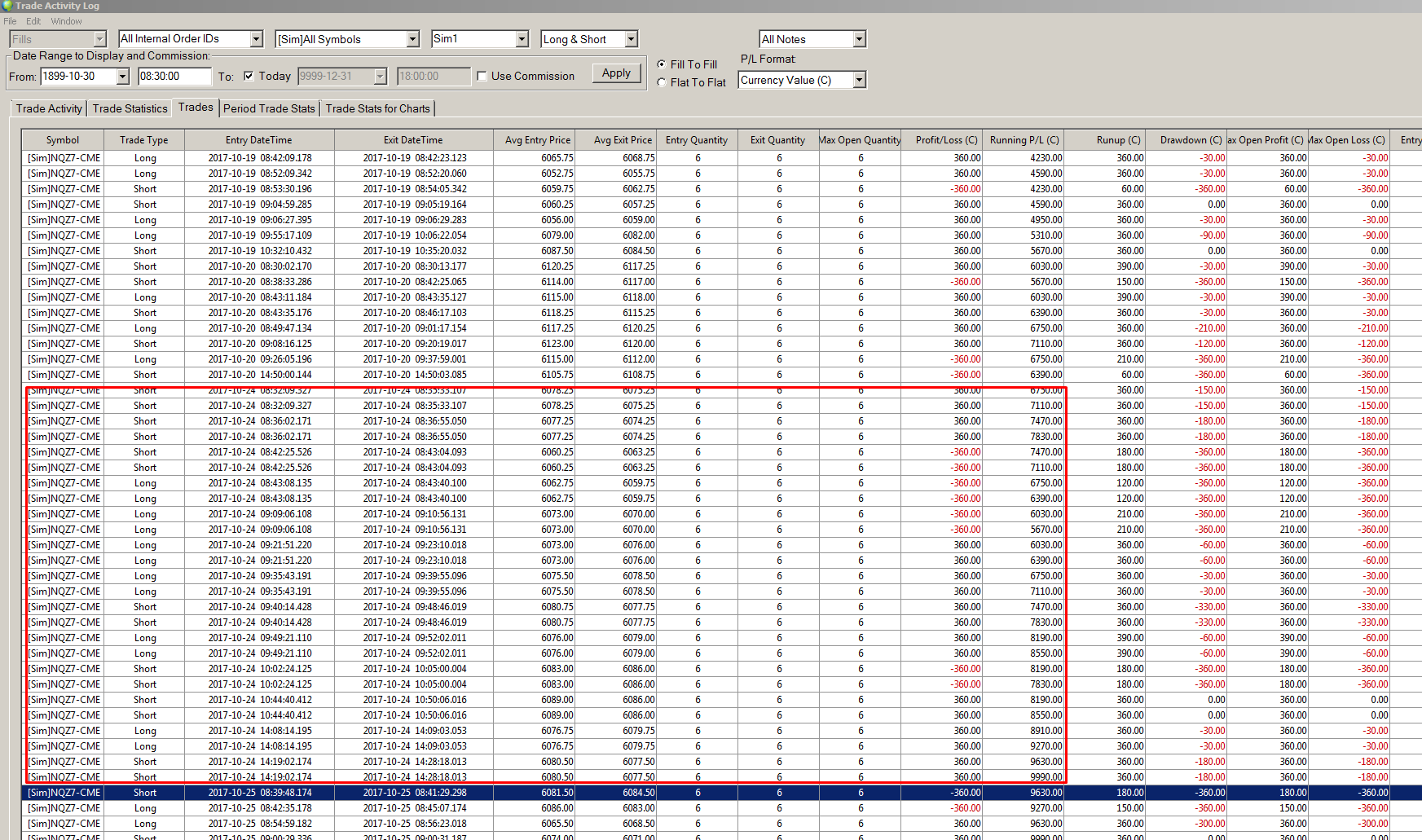Open the File menu
The width and height of the screenshot is (1422, 840).
10,21
